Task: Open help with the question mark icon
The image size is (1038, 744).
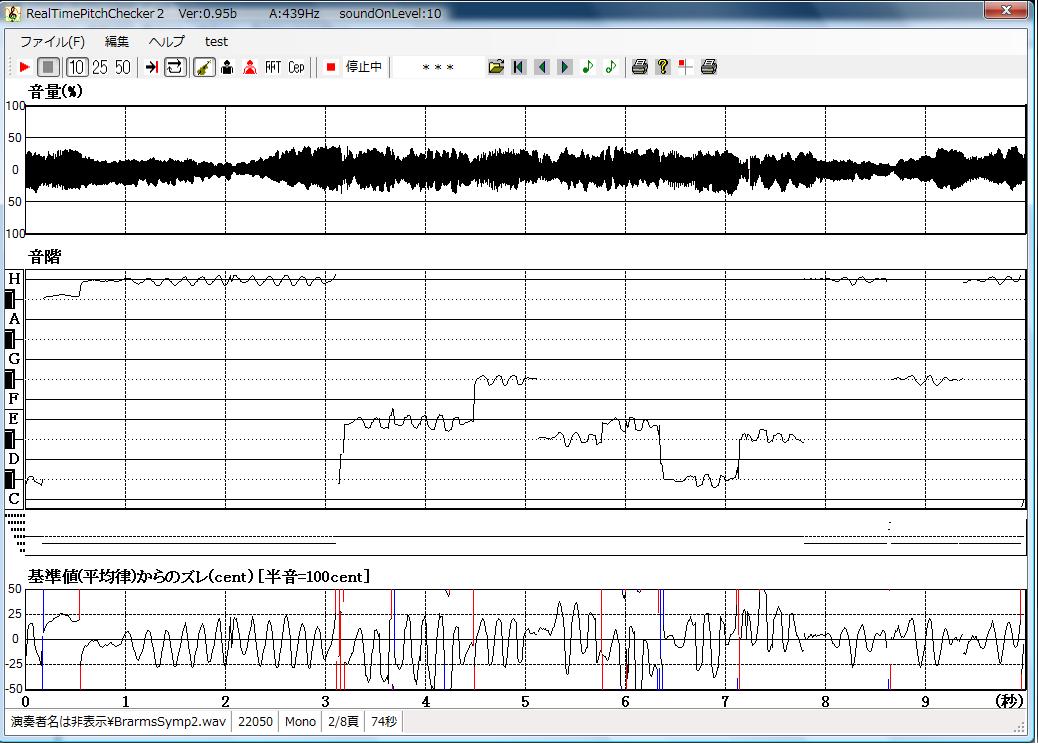Action: 663,67
